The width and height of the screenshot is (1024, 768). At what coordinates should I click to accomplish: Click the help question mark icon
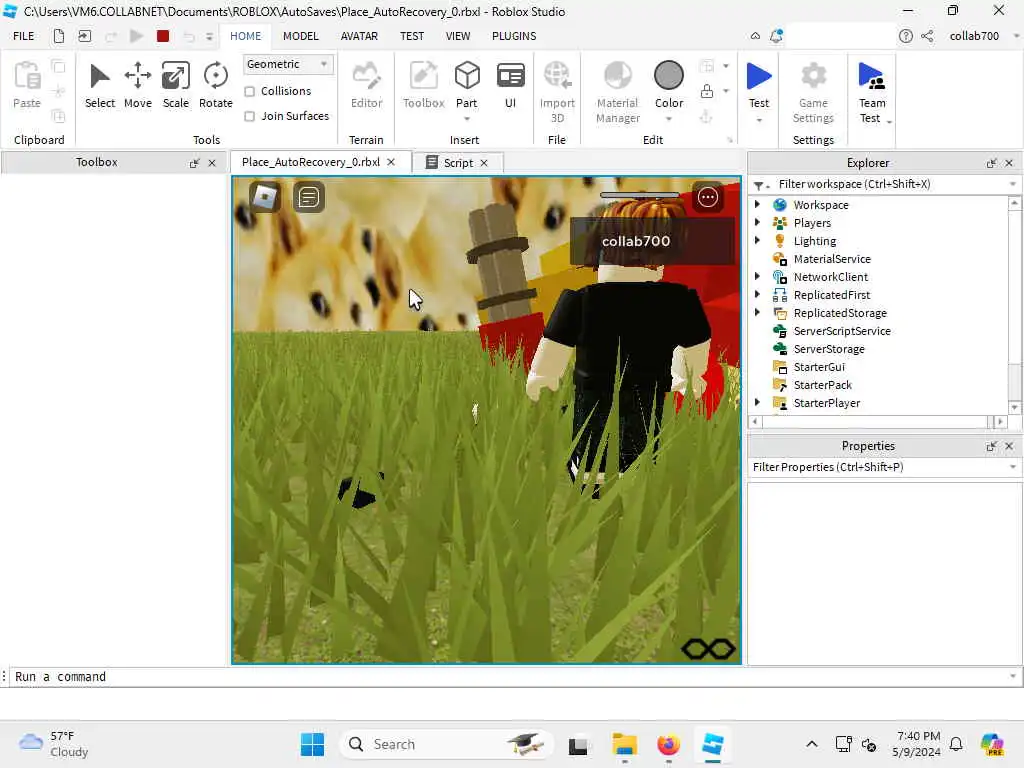pyautogui.click(x=905, y=36)
